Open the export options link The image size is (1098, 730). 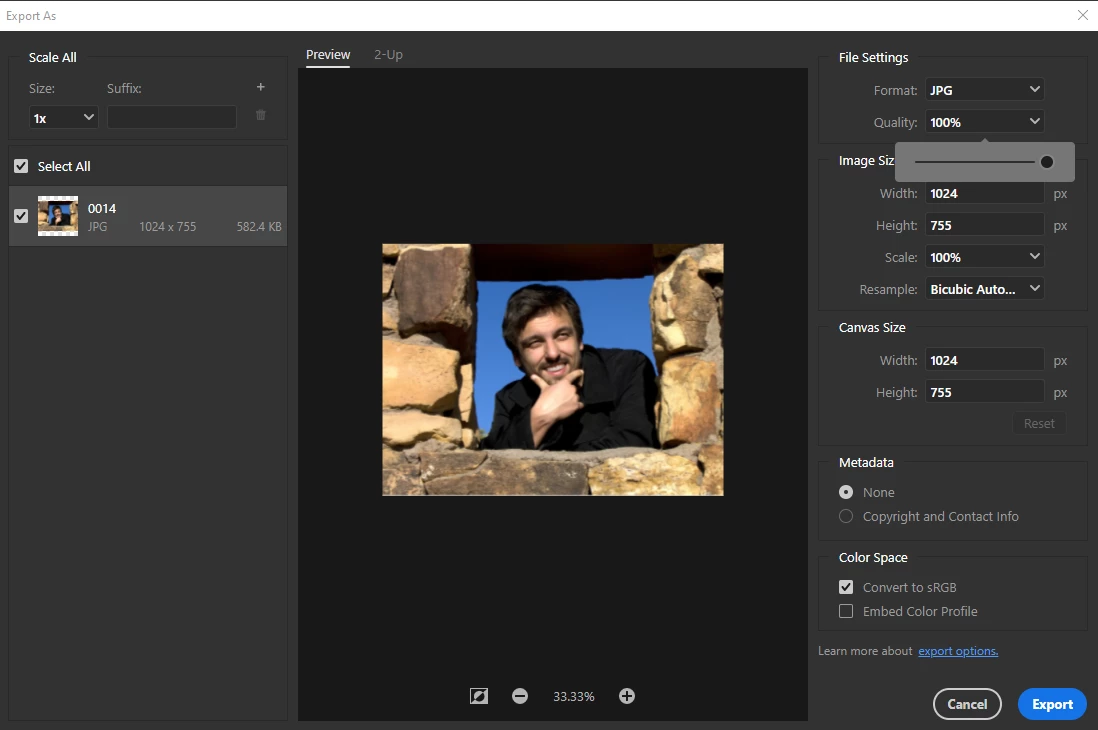(958, 651)
